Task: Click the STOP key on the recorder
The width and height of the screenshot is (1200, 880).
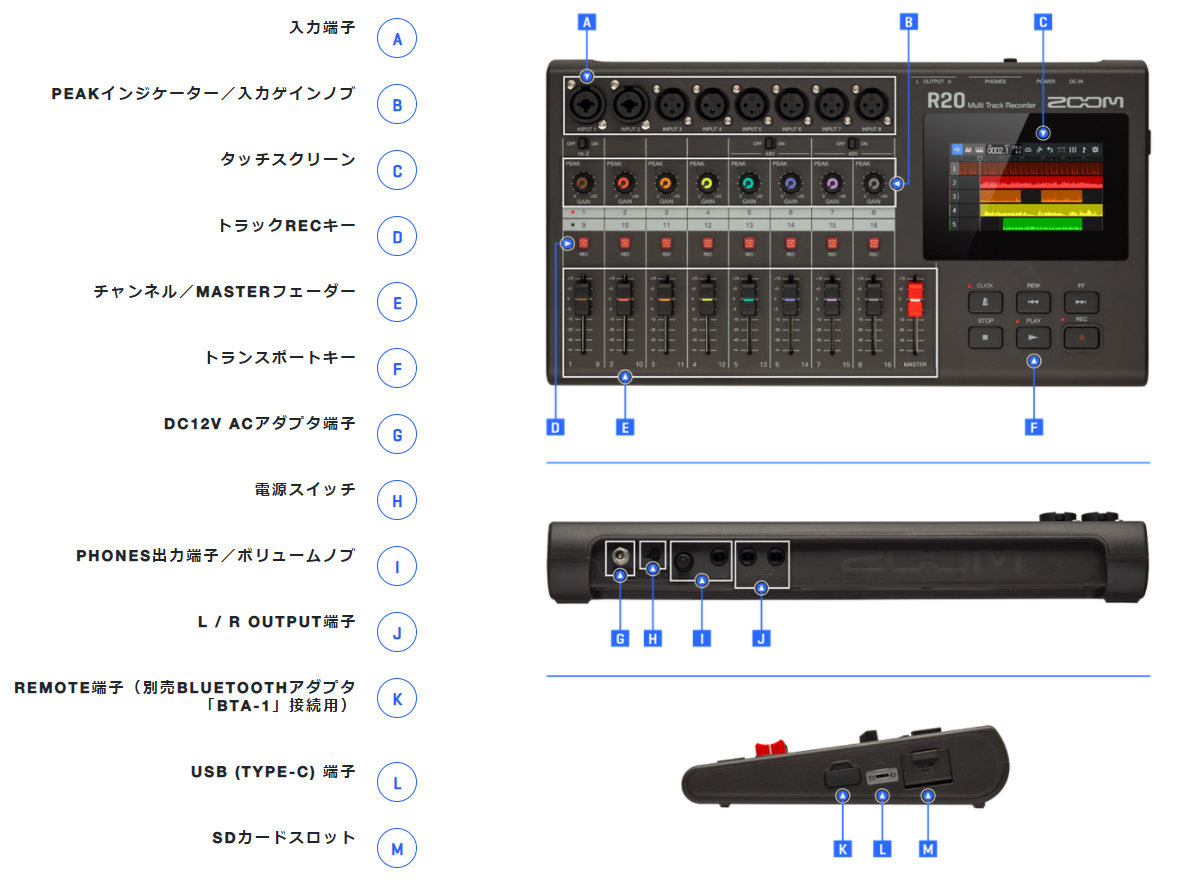Action: tap(986, 338)
